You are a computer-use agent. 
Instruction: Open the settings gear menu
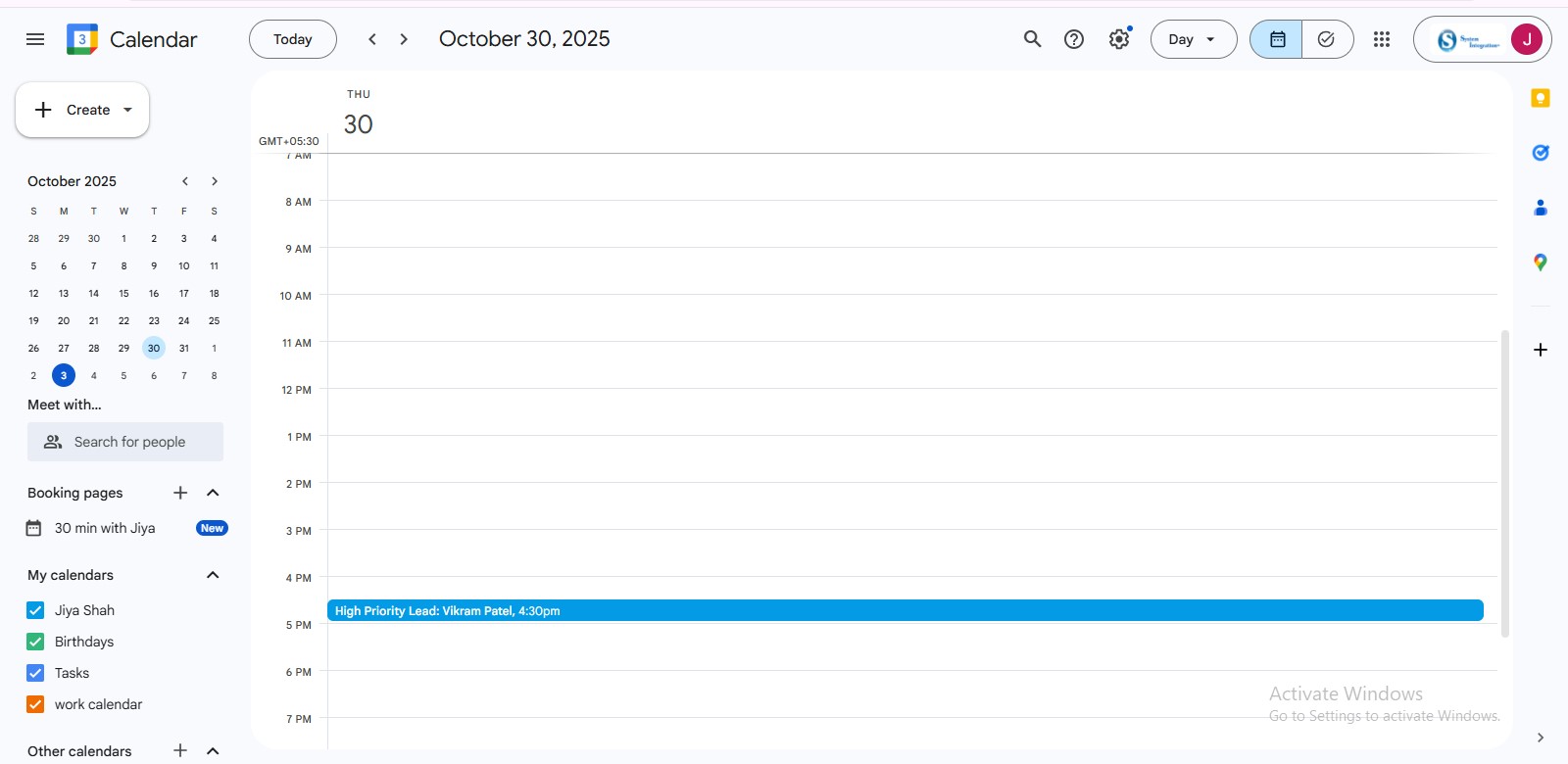click(1119, 39)
